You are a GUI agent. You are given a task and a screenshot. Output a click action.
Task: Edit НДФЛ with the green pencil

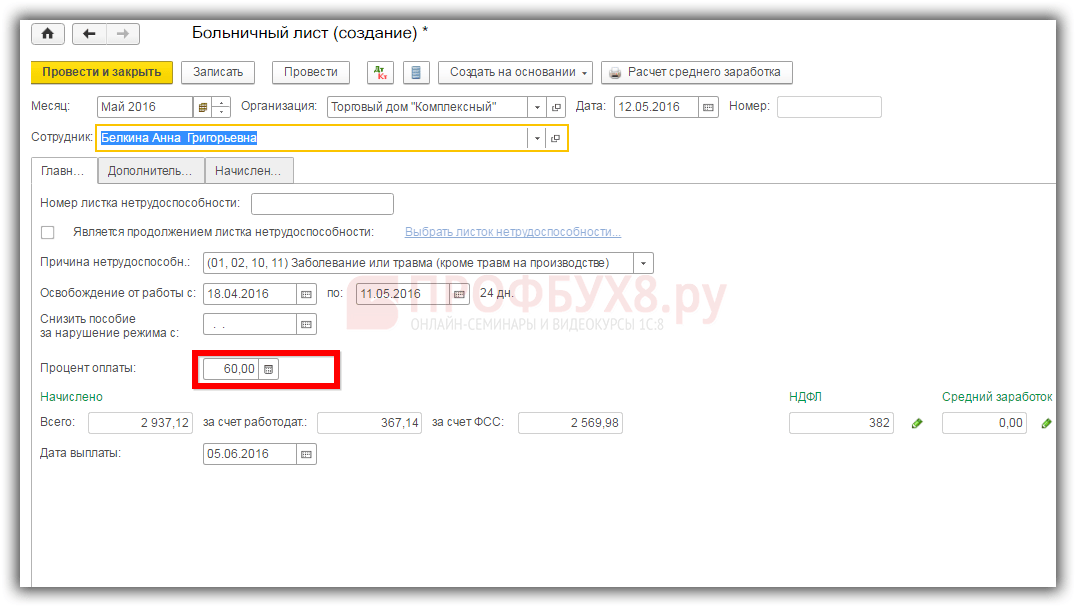click(917, 423)
